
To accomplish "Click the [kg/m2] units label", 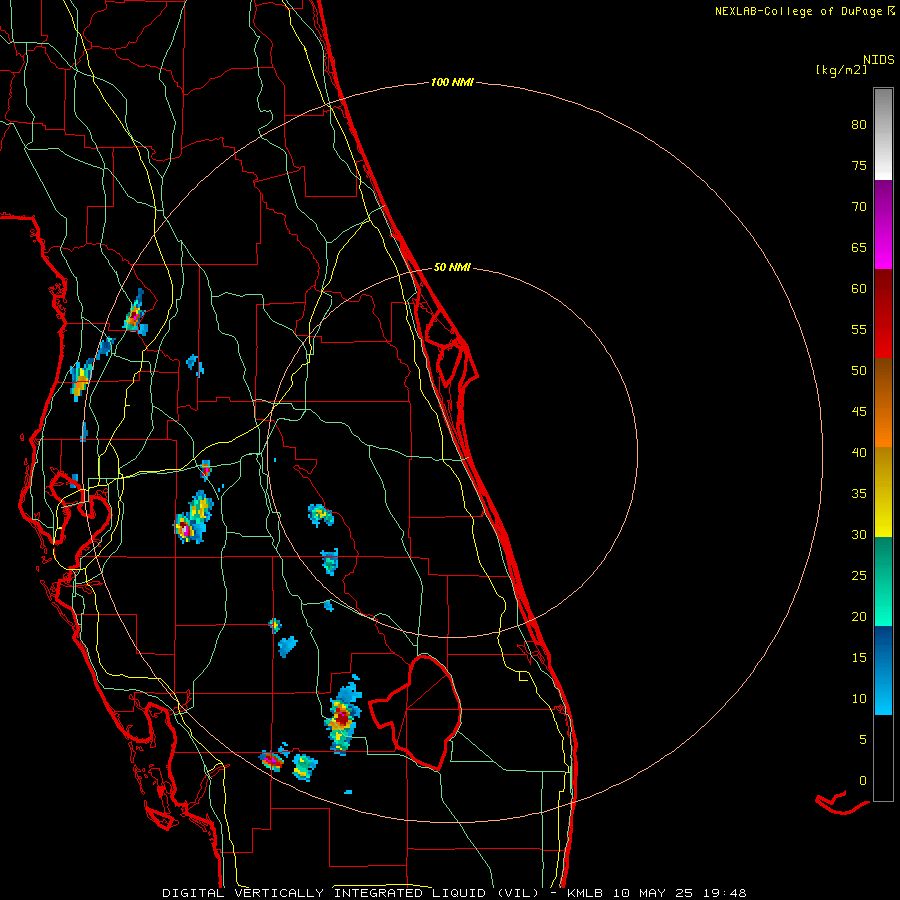I will (841, 70).
